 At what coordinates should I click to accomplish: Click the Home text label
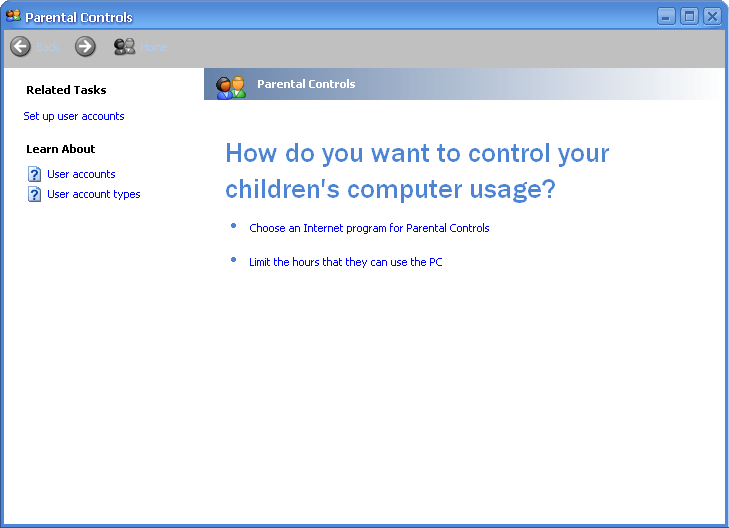(153, 47)
